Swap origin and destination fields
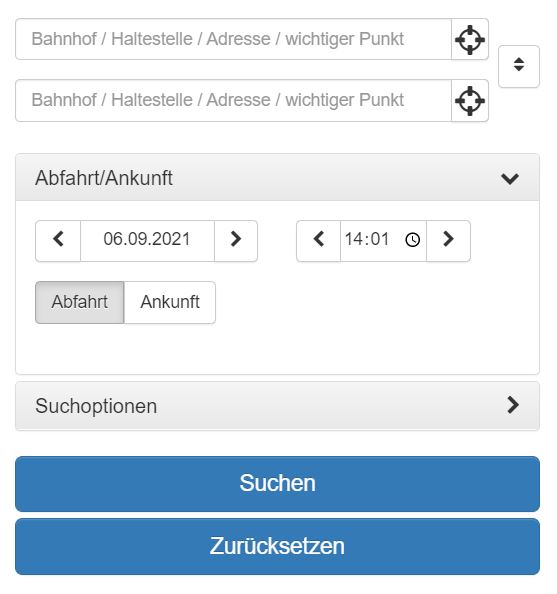This screenshot has height=594, width=557. click(x=519, y=67)
